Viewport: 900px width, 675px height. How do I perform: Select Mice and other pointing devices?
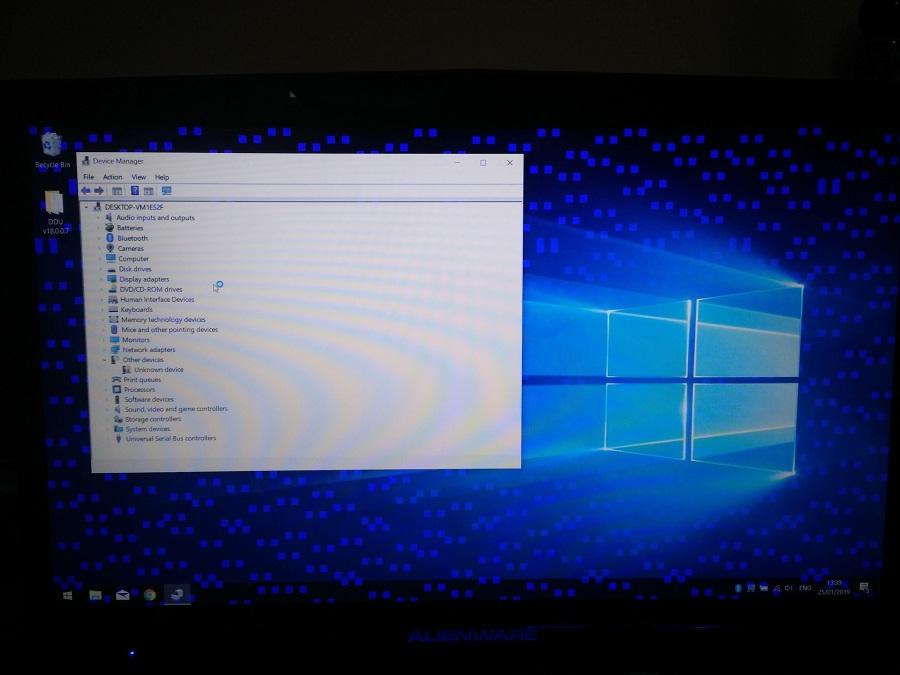169,329
